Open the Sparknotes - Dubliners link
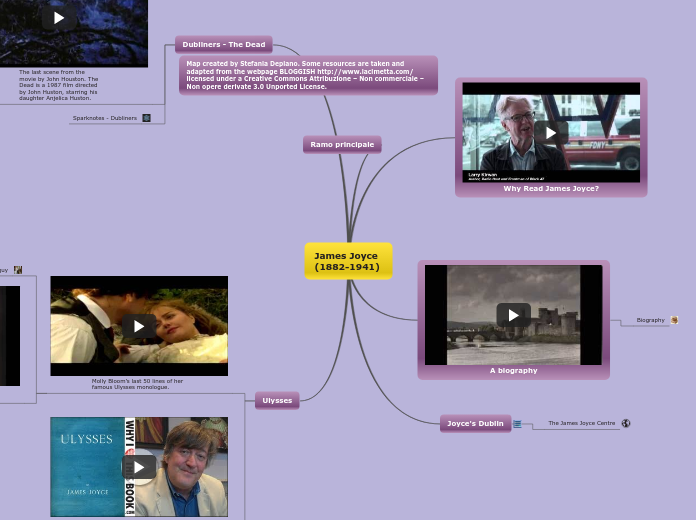This screenshot has width=696, height=520. tap(105, 118)
